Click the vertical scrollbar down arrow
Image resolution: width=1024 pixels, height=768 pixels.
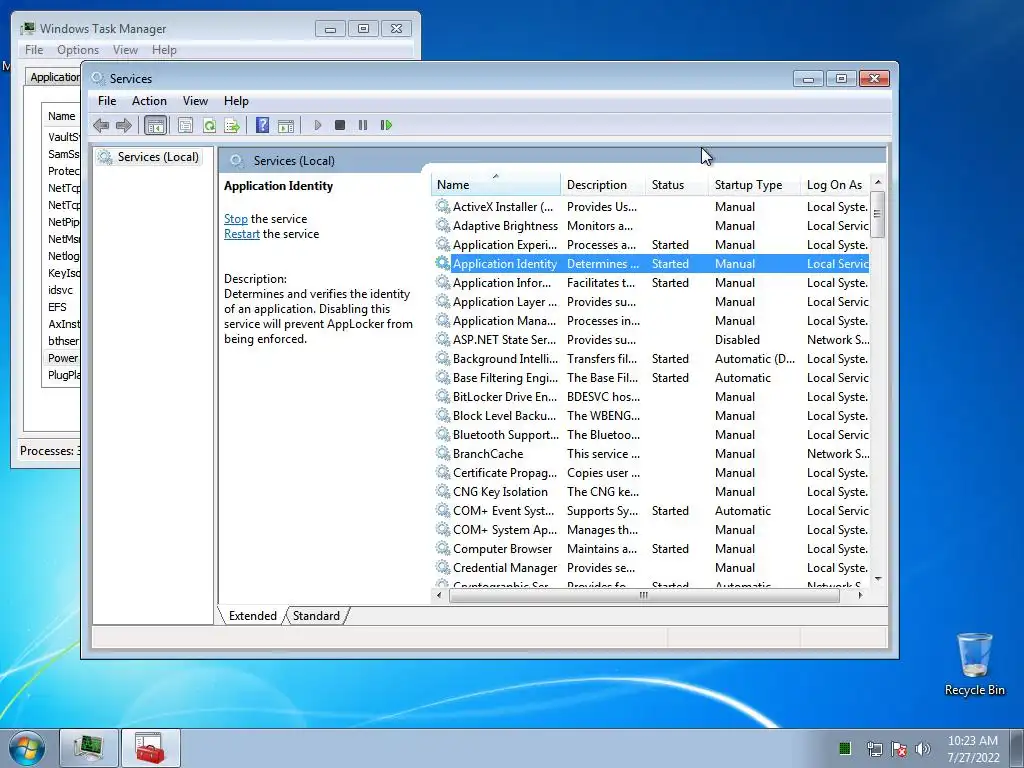pyautogui.click(x=878, y=579)
